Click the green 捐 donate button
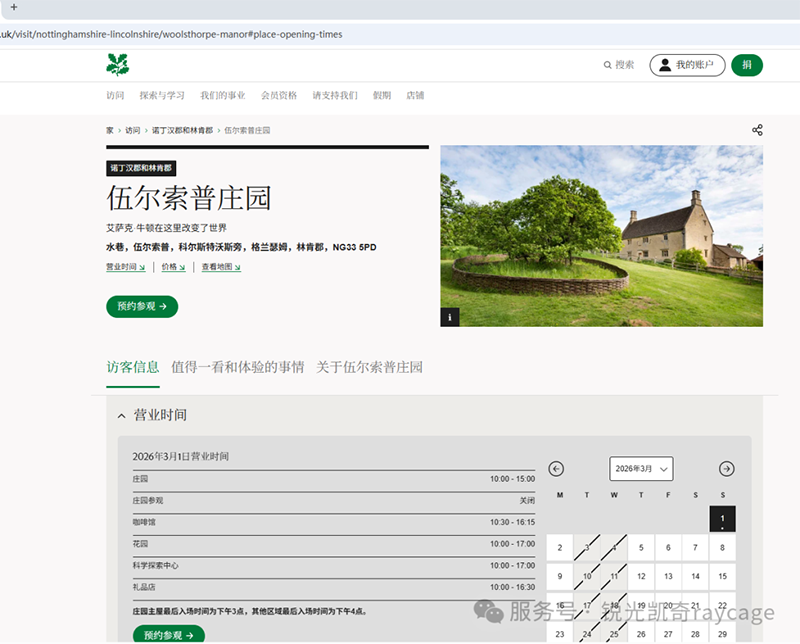800x644 pixels. pos(747,63)
